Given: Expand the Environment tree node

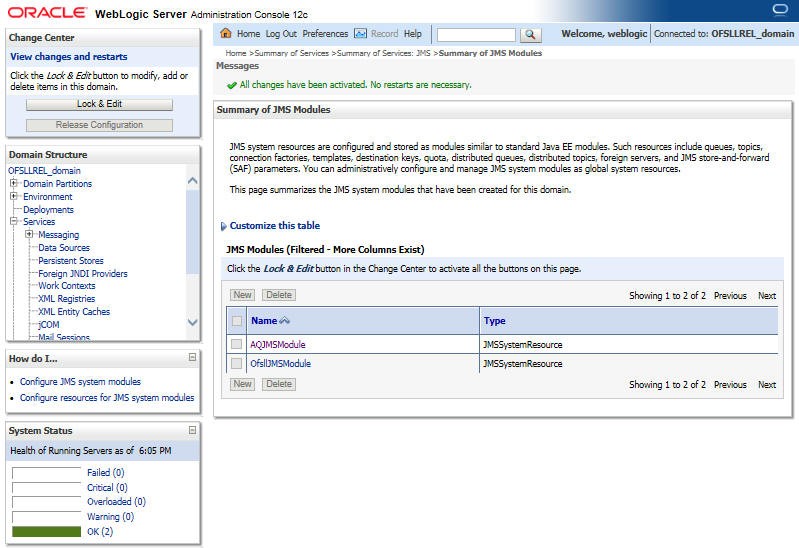Looking at the screenshot, I should 14,196.
